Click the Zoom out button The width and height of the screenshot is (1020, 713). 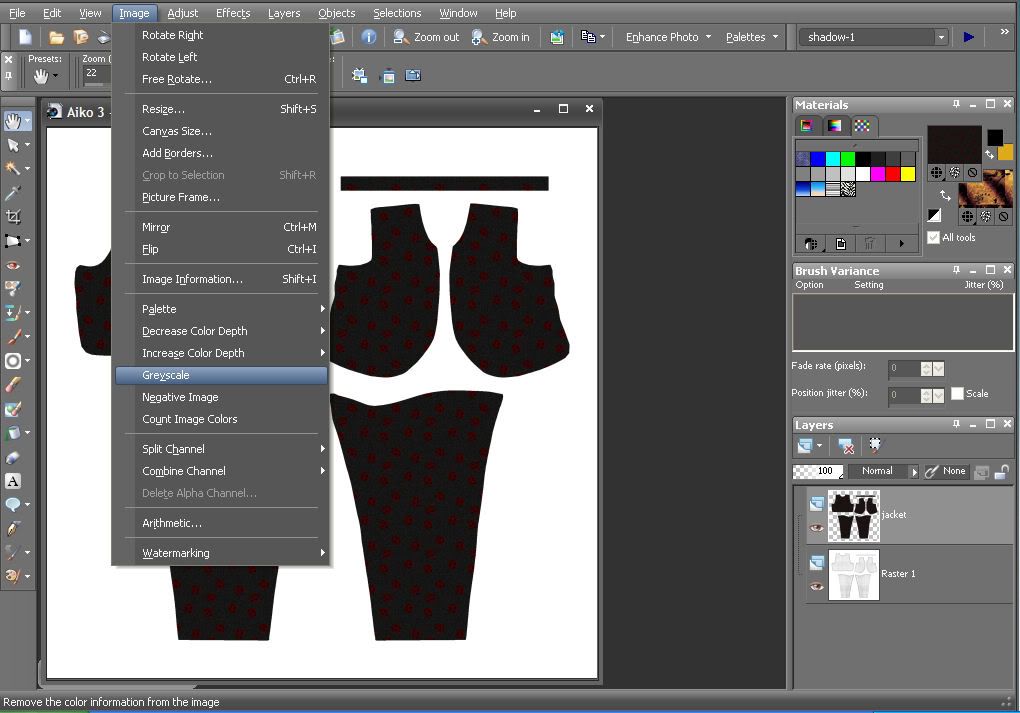click(x=426, y=37)
